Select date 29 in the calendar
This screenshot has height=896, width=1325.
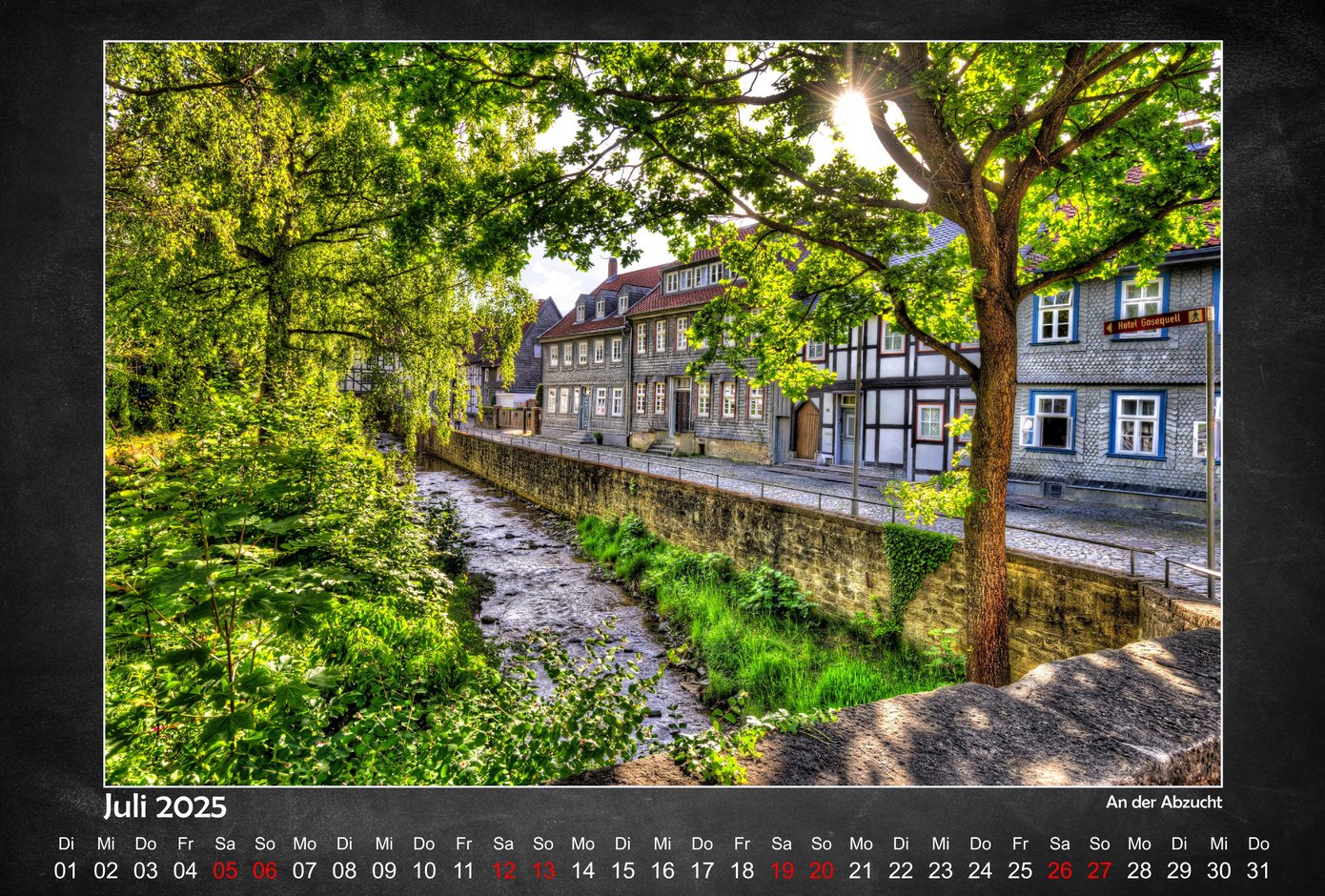coord(1179,870)
